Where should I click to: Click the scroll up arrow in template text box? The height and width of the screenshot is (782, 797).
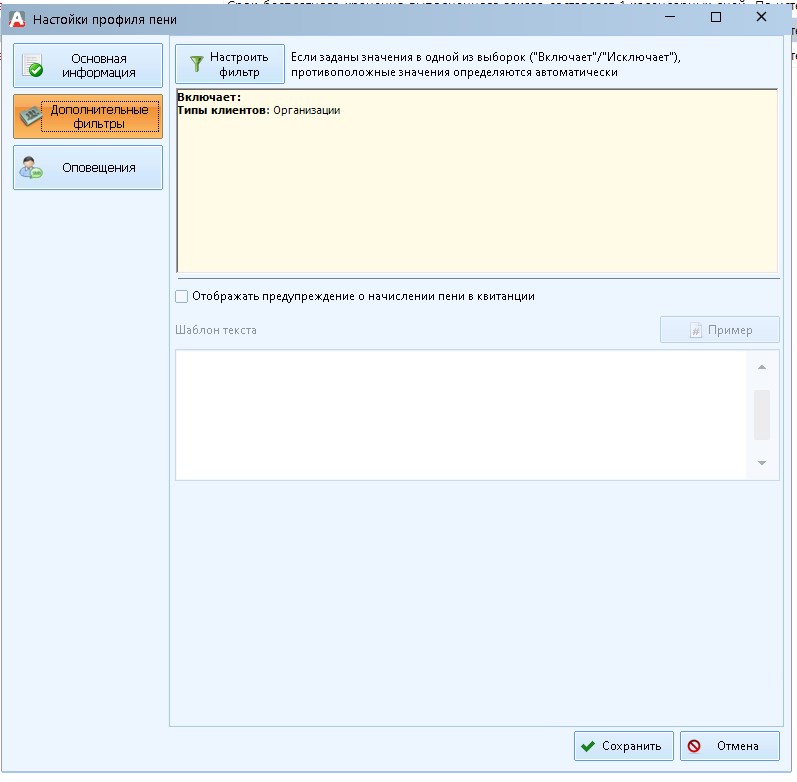762,366
